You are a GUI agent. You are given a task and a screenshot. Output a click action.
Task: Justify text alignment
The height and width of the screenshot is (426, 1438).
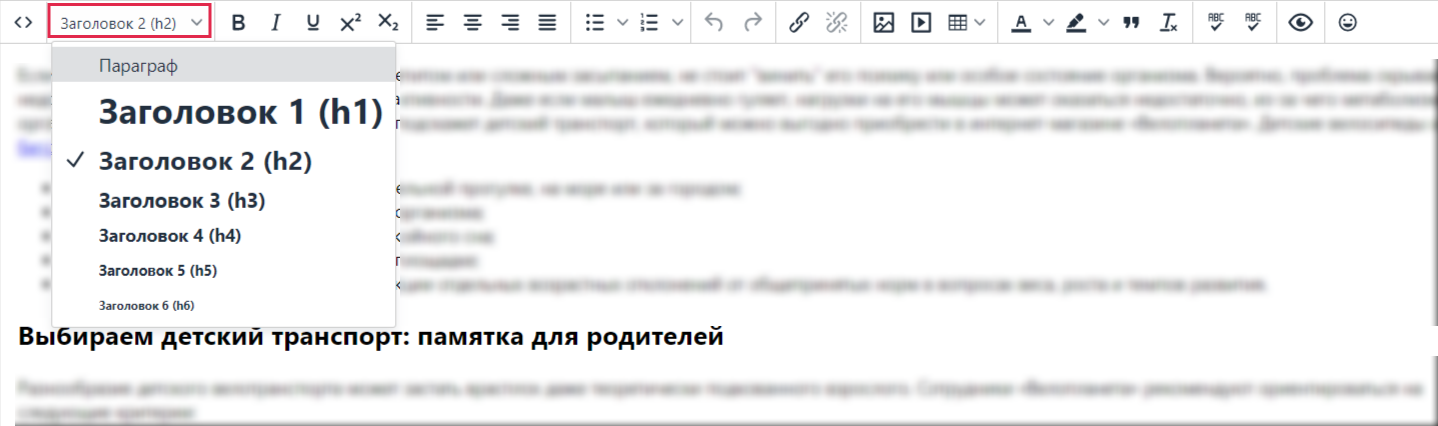pyautogui.click(x=547, y=22)
